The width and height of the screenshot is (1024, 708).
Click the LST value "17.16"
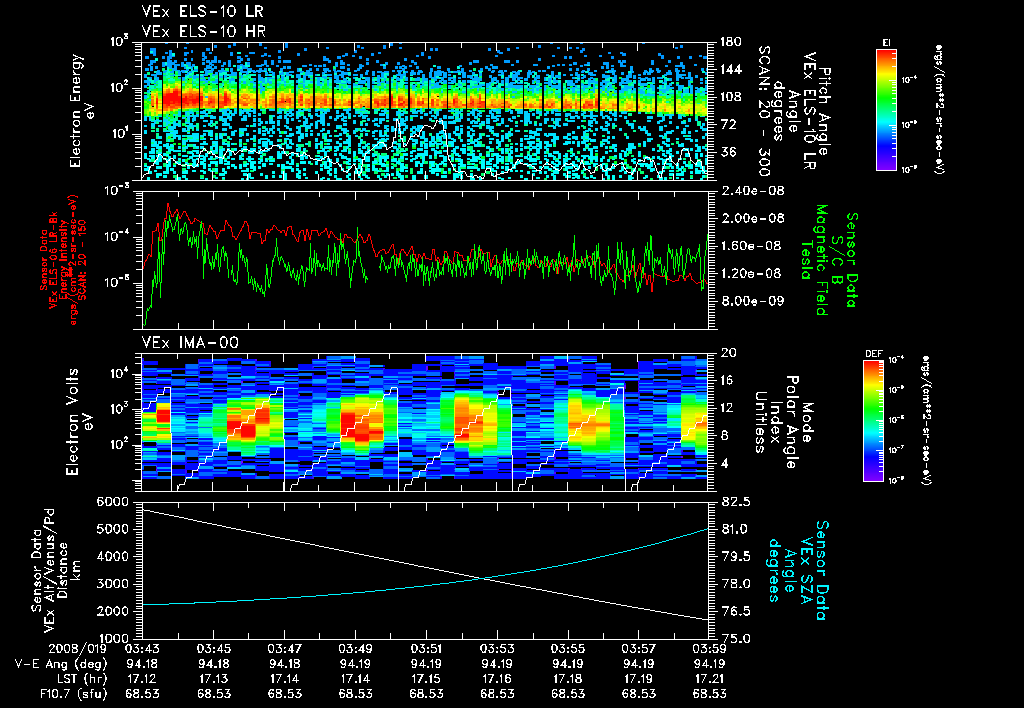point(497,679)
